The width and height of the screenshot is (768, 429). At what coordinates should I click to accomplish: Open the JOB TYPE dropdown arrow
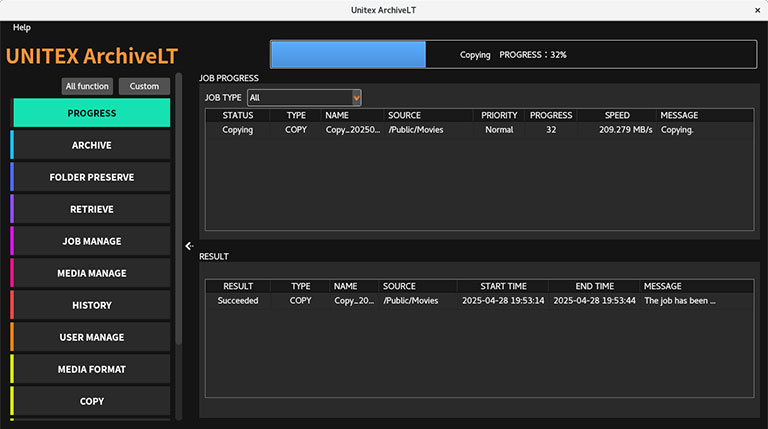coord(357,98)
